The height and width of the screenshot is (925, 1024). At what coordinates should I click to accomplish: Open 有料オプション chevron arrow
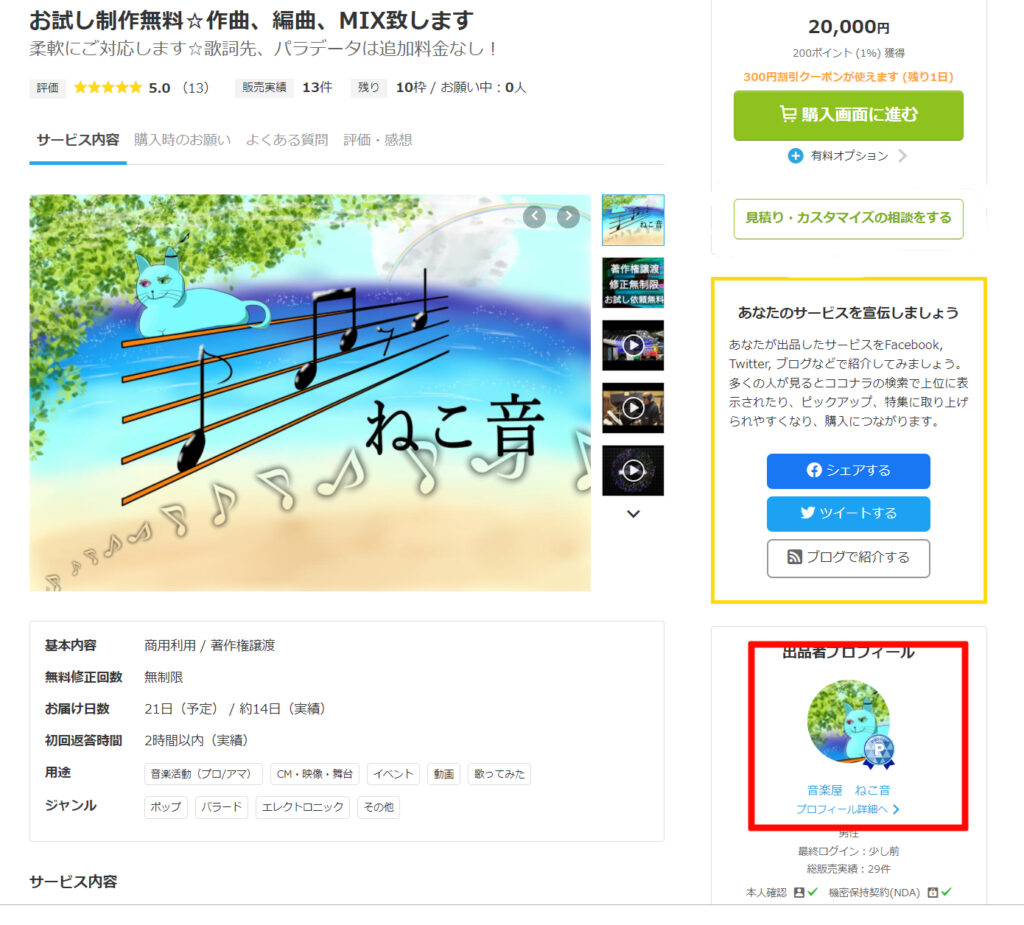(x=903, y=155)
